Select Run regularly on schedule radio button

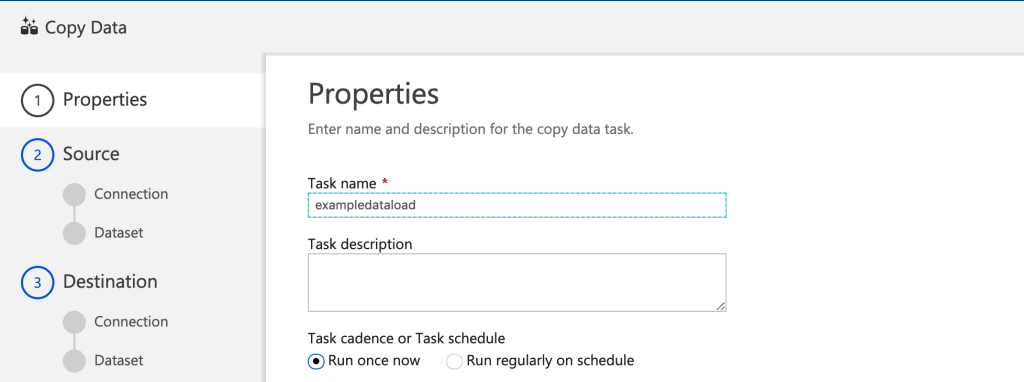coord(454,361)
